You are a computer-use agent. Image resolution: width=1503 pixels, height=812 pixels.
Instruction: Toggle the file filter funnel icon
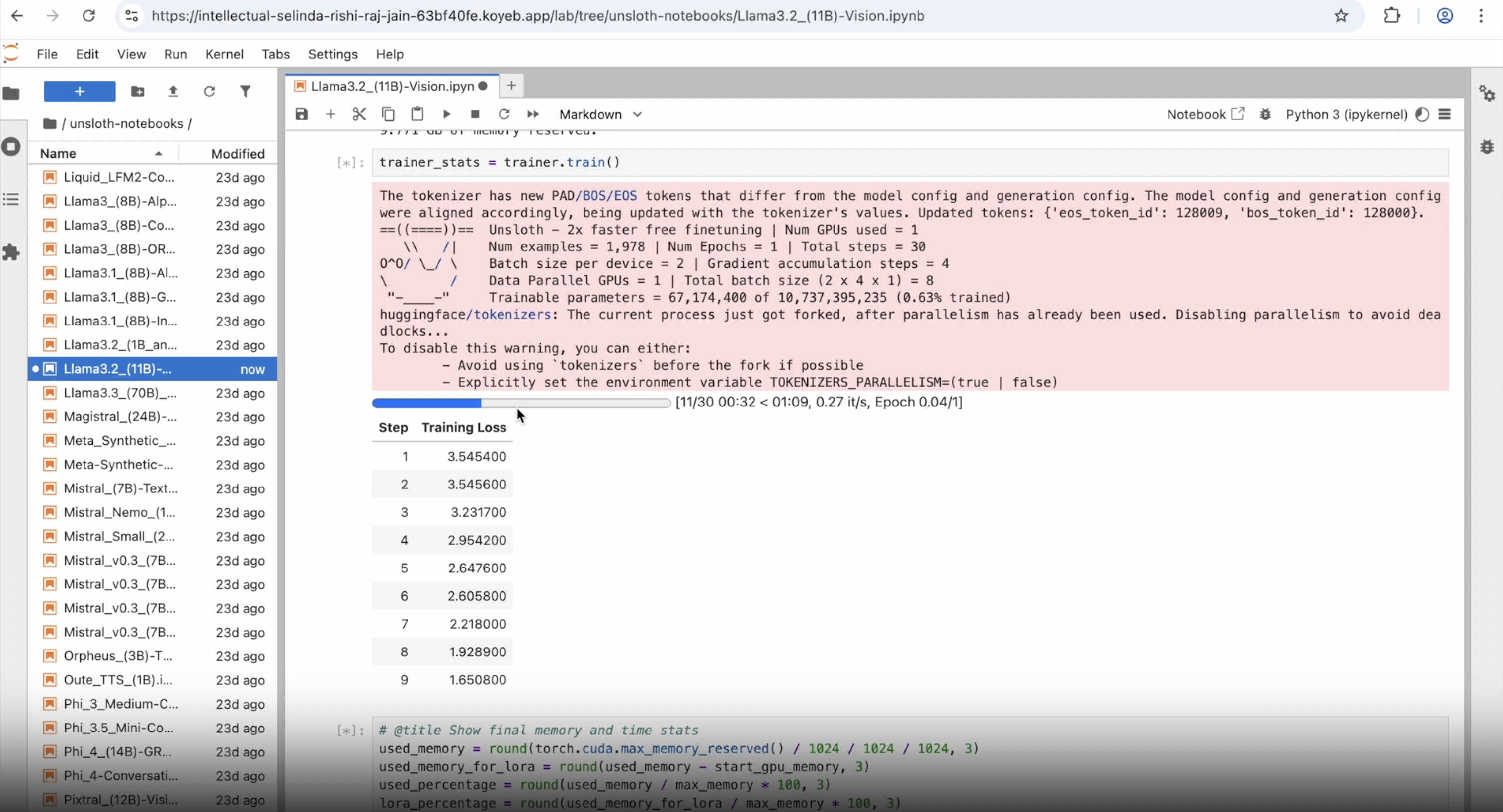click(x=245, y=91)
